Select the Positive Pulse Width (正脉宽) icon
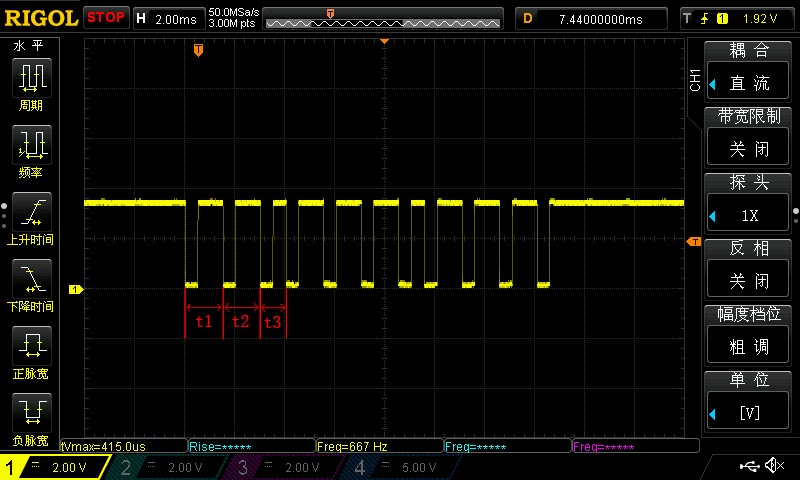Viewport: 800px width, 480px height. click(x=31, y=346)
